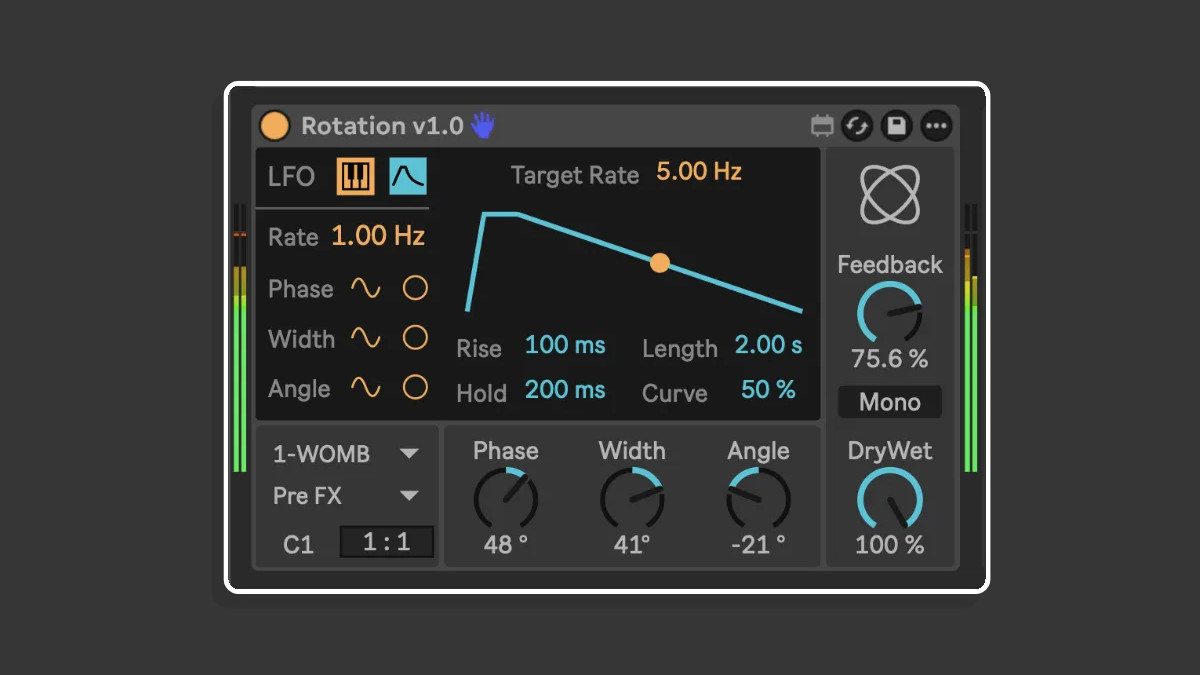Toggle the circle button in the Angle row
Screen dimensions: 1200x675
415,388
